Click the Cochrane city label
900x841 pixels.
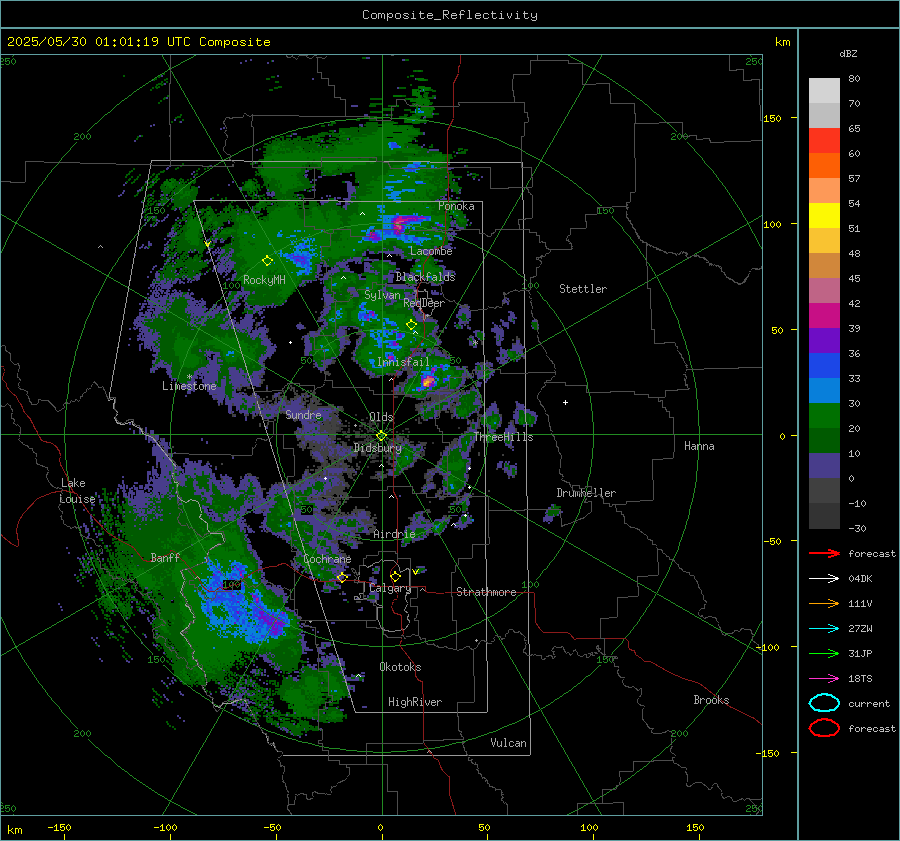[x=327, y=559]
